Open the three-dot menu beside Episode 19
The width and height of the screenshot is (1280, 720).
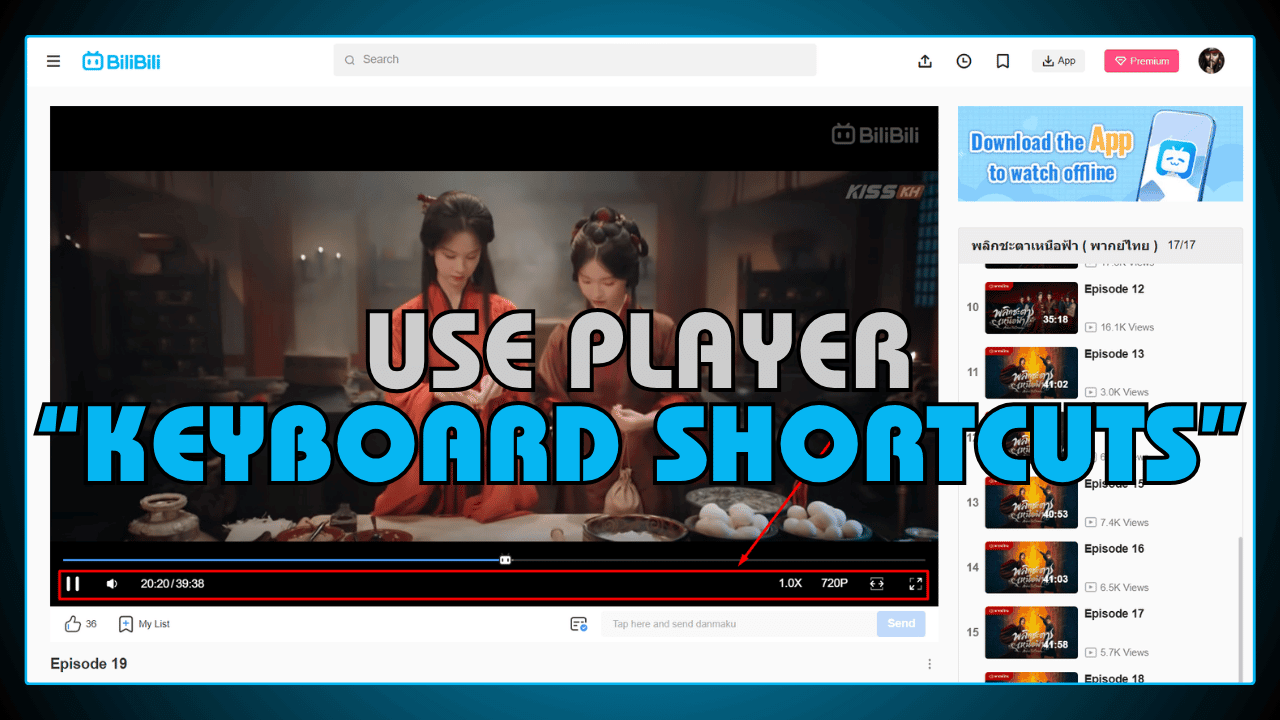(929, 664)
